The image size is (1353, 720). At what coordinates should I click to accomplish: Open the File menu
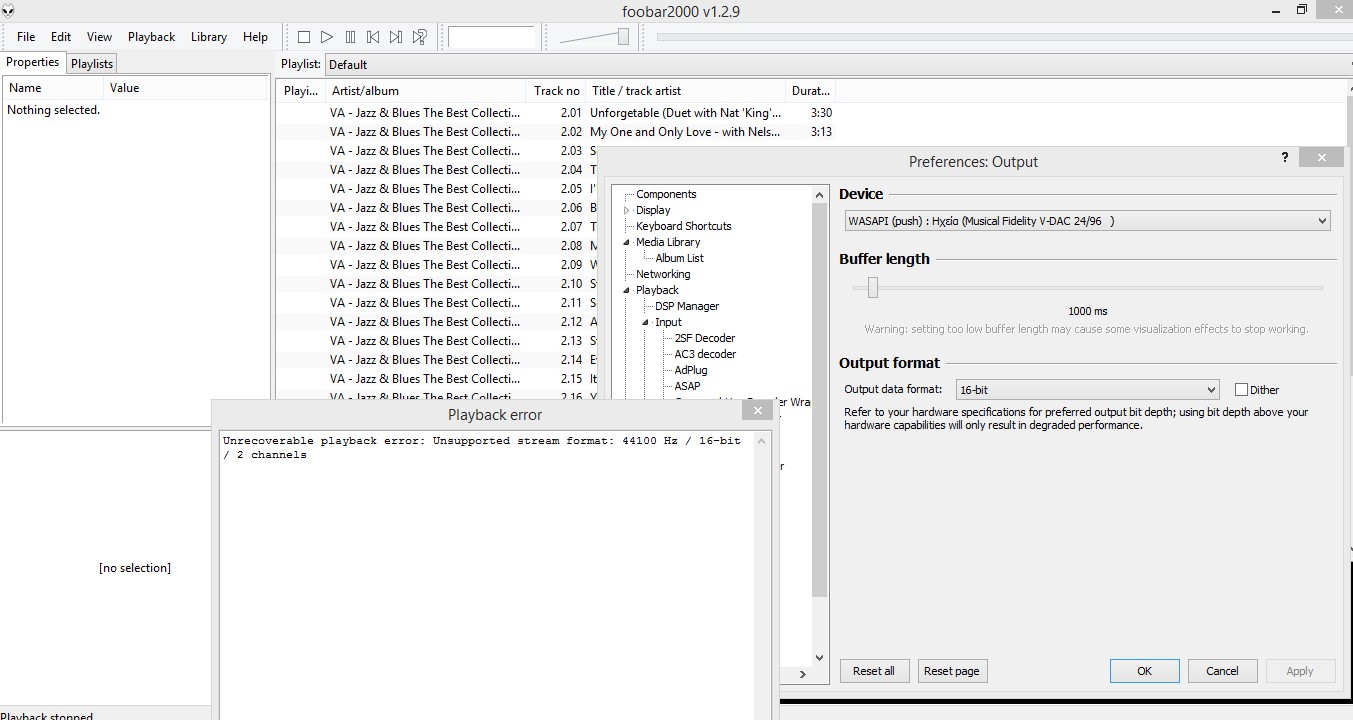(26, 37)
